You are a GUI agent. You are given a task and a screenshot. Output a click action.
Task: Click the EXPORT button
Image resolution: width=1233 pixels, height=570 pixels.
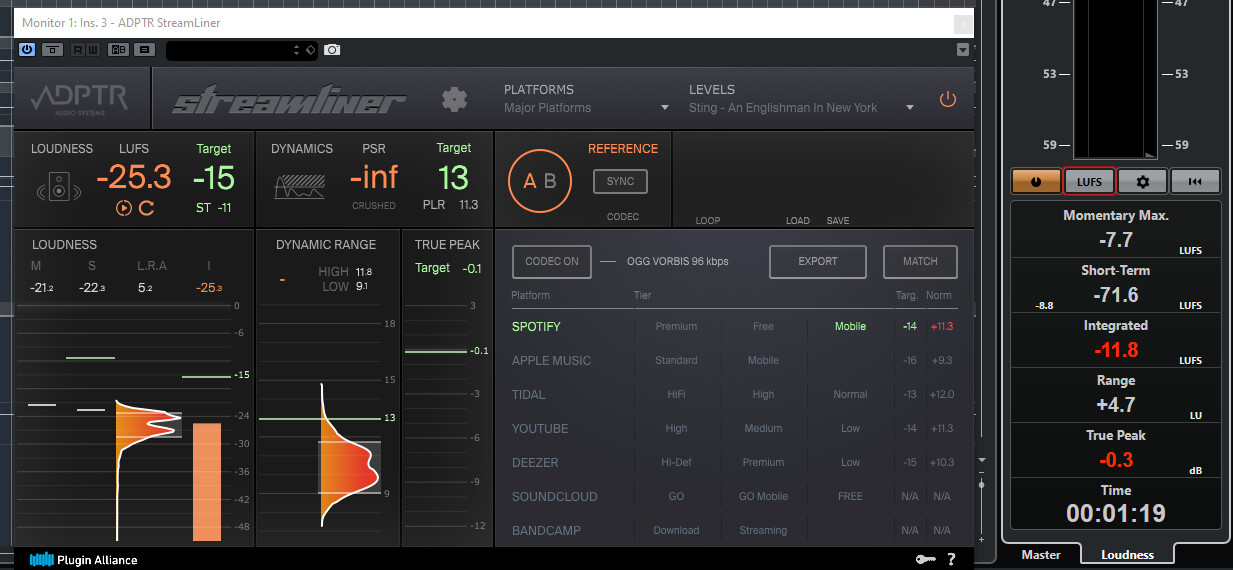coord(818,261)
